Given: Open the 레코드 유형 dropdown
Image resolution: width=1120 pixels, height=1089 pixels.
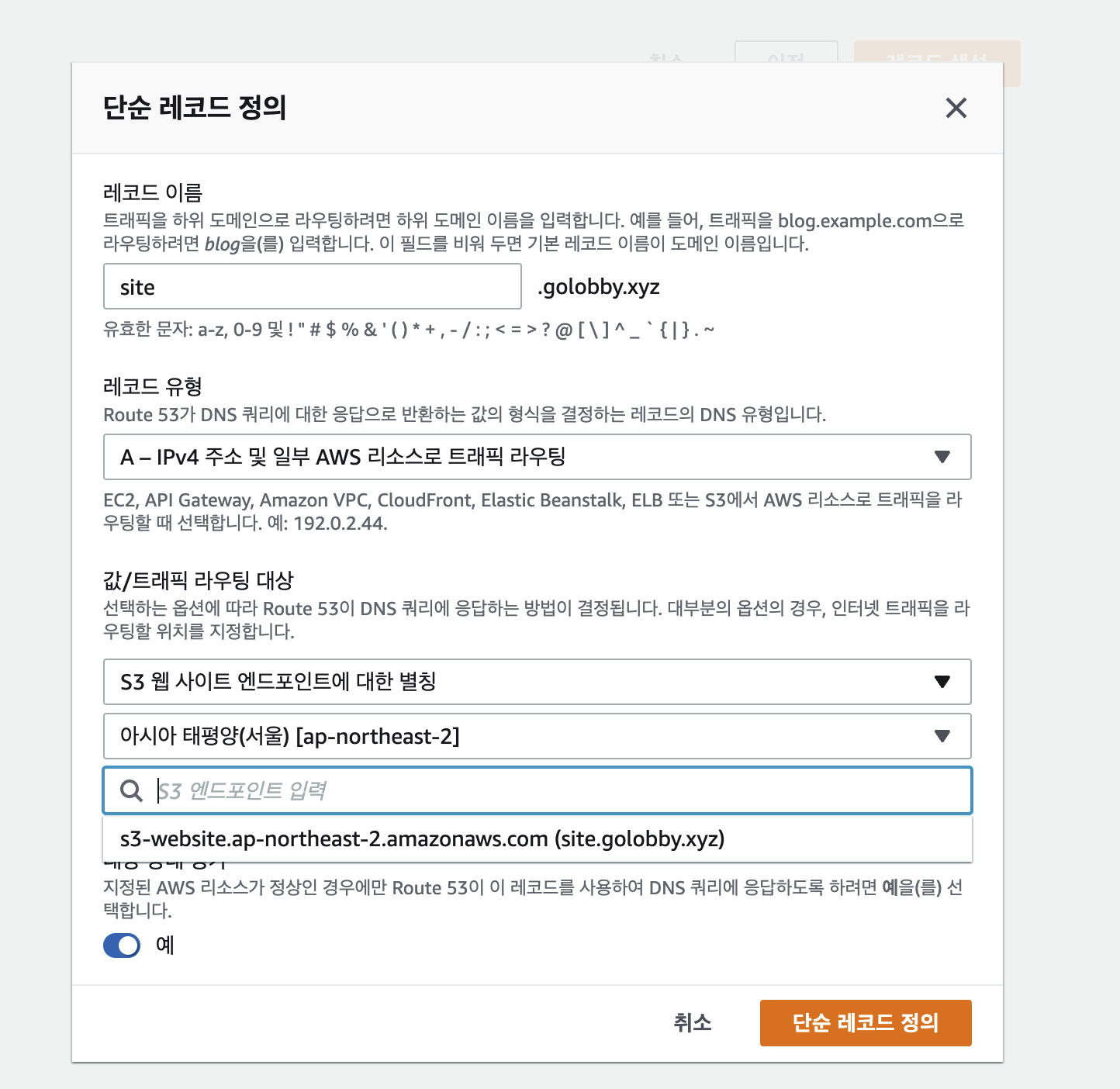Looking at the screenshot, I should 538,457.
